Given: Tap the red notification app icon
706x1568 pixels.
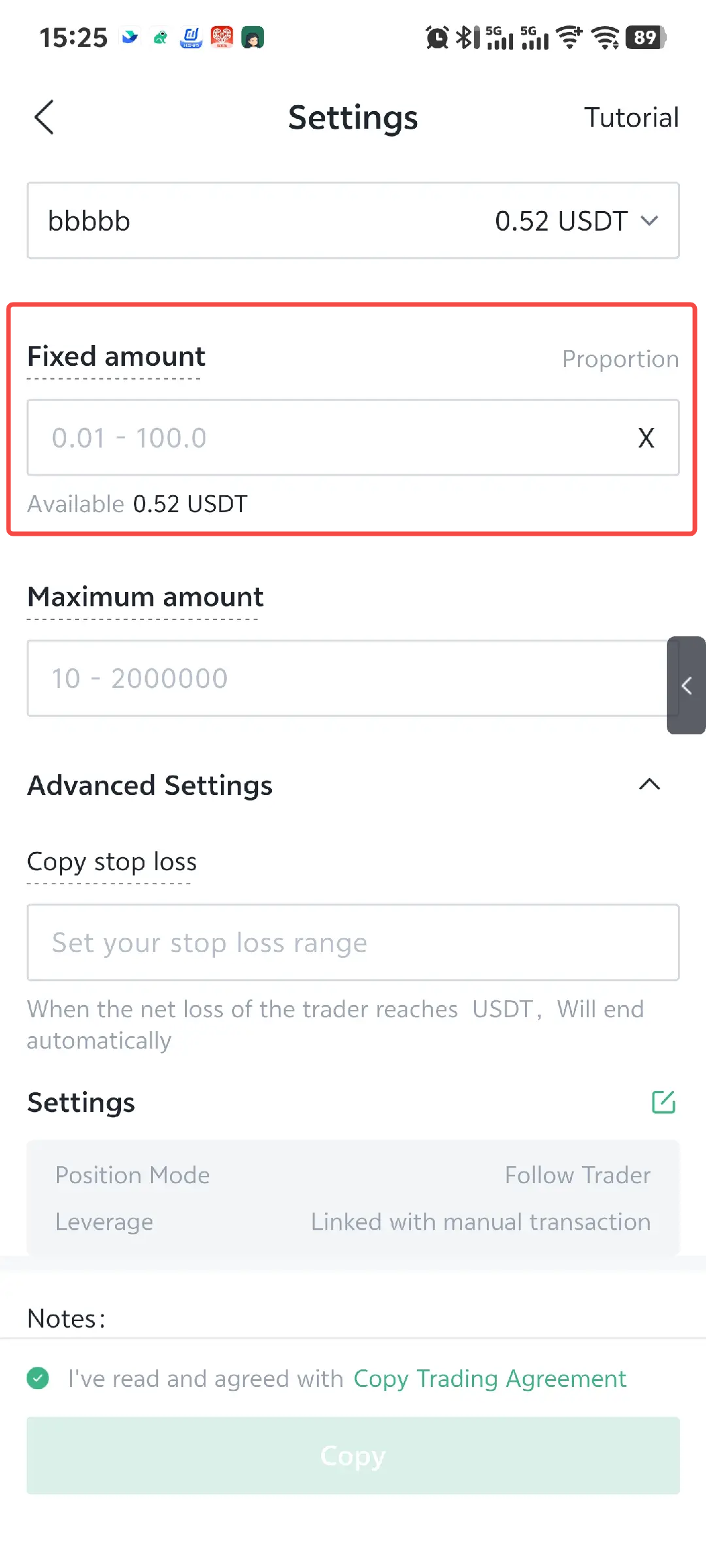Looking at the screenshot, I should coord(222,38).
